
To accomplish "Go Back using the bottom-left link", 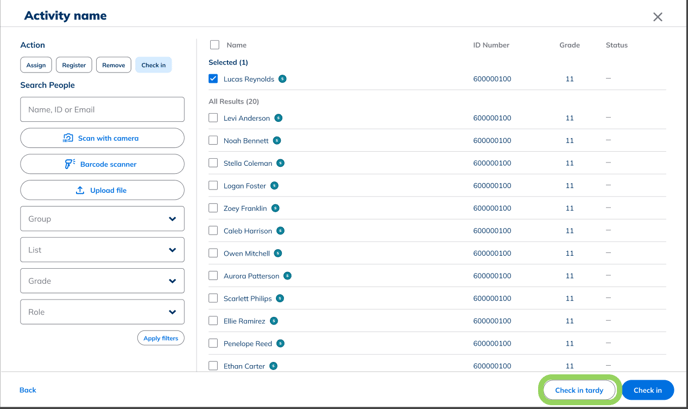I will 28,390.
